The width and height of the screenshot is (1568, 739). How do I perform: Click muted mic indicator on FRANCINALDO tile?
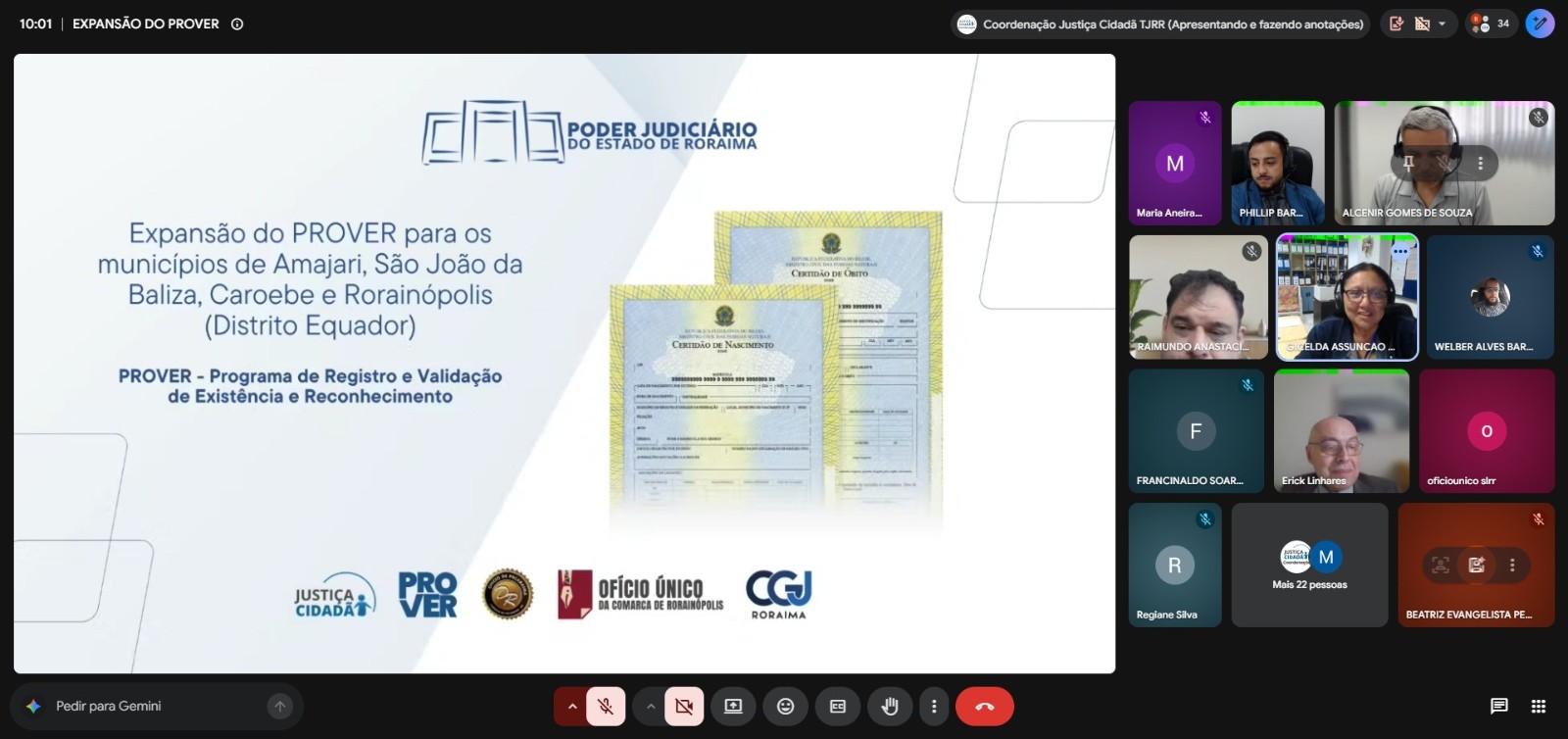pos(1248,385)
